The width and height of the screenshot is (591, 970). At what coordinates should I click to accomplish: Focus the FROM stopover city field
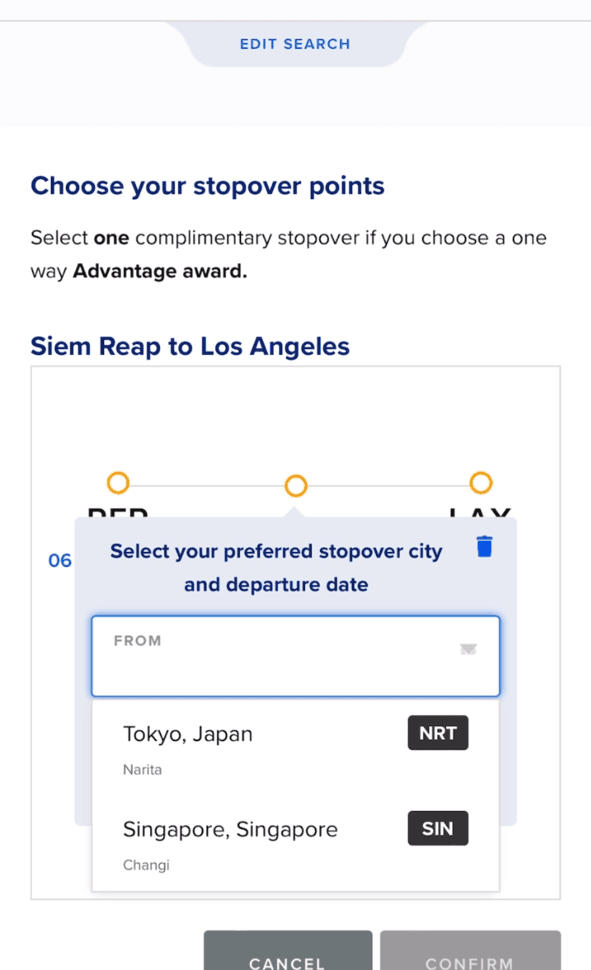(296, 656)
